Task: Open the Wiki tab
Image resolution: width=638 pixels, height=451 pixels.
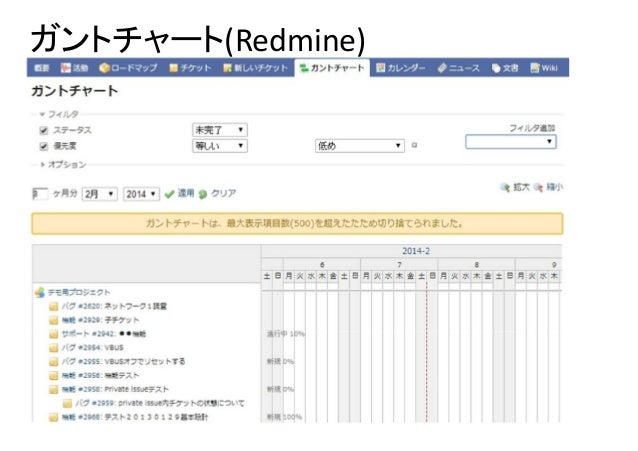Action: tap(544, 68)
